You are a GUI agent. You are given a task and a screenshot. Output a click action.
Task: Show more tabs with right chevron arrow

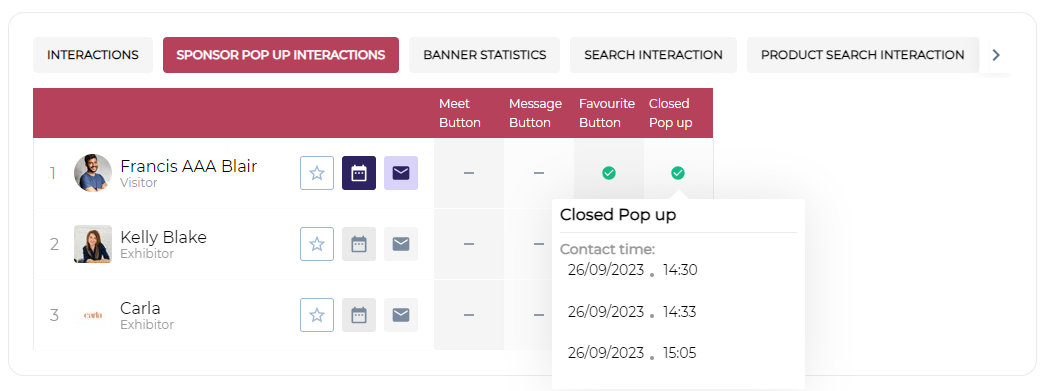[996, 55]
